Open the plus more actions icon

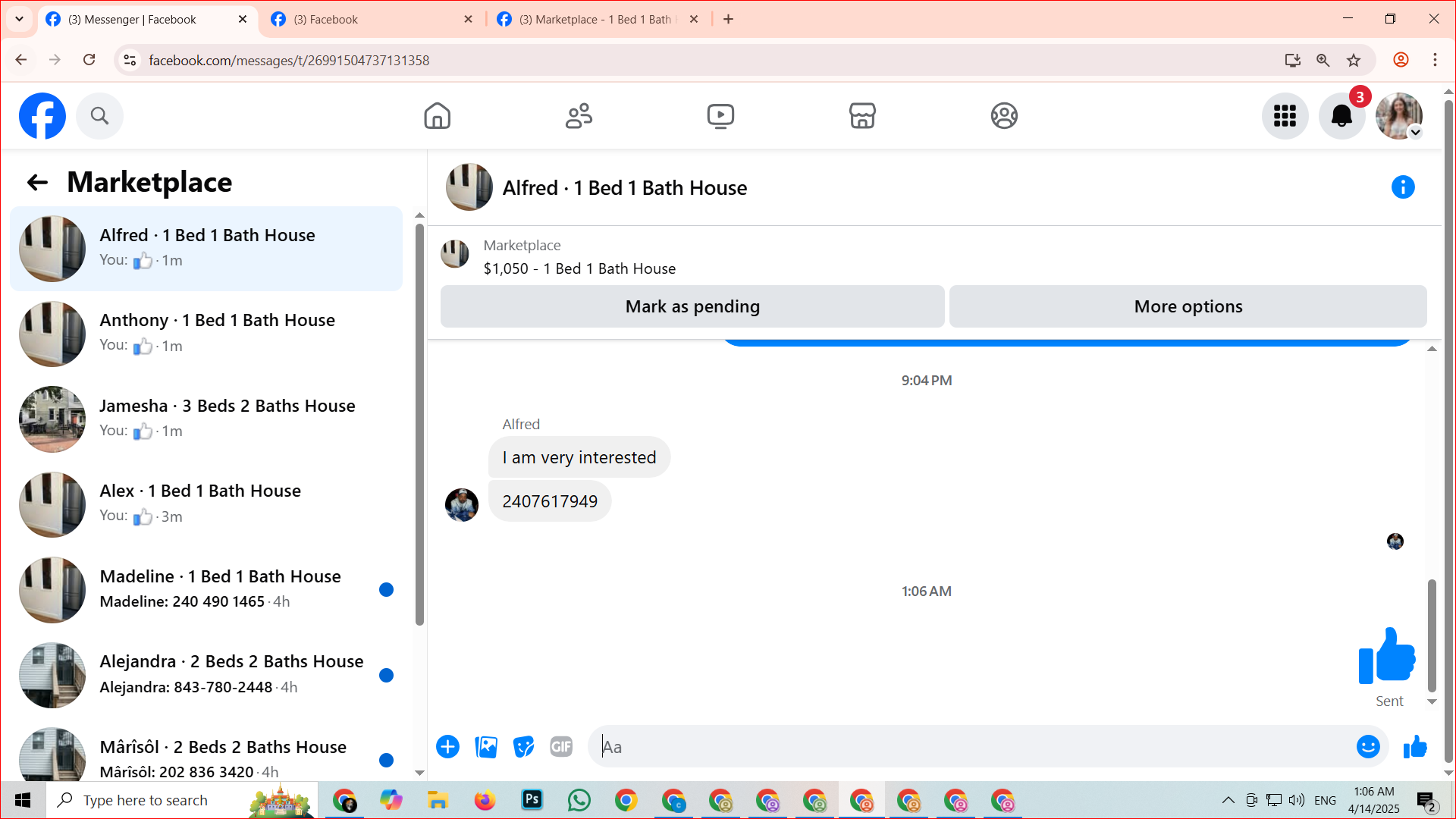click(448, 747)
